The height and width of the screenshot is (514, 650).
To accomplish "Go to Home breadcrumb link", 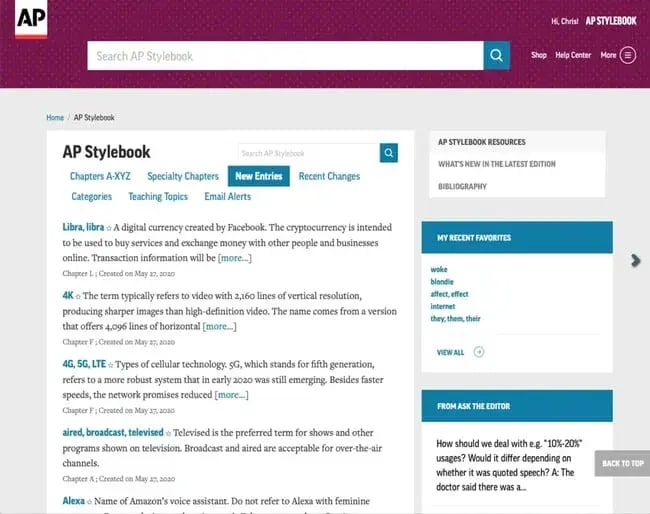I will [x=55, y=118].
